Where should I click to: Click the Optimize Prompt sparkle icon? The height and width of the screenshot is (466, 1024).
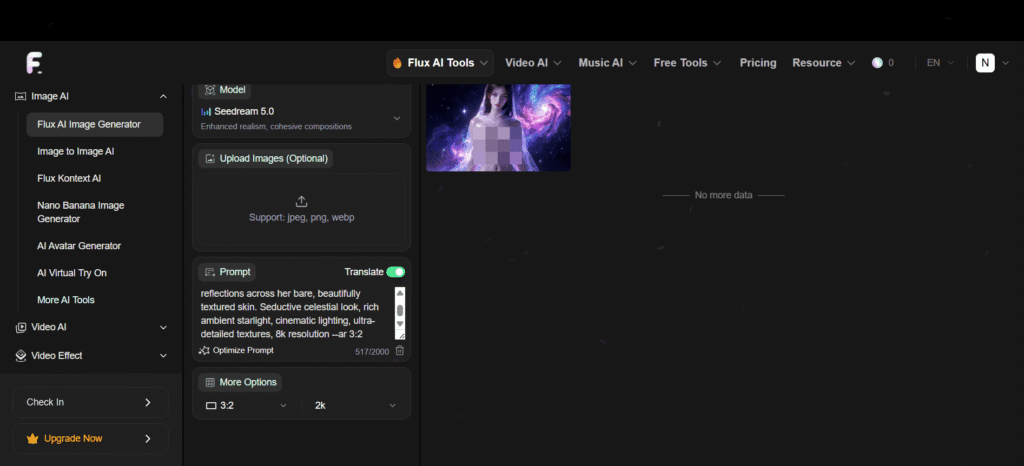coord(204,350)
